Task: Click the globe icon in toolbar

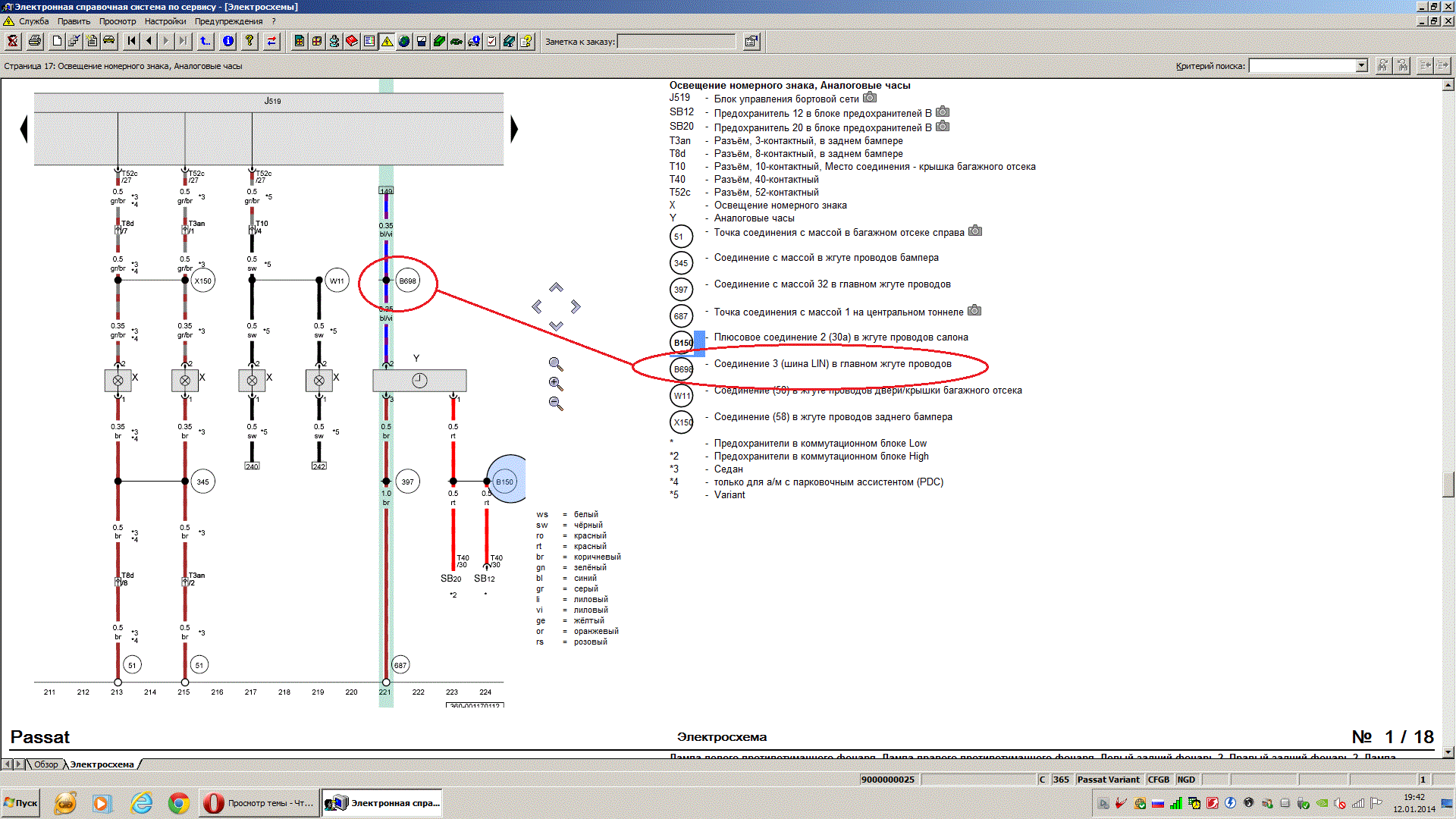Action: [x=404, y=41]
